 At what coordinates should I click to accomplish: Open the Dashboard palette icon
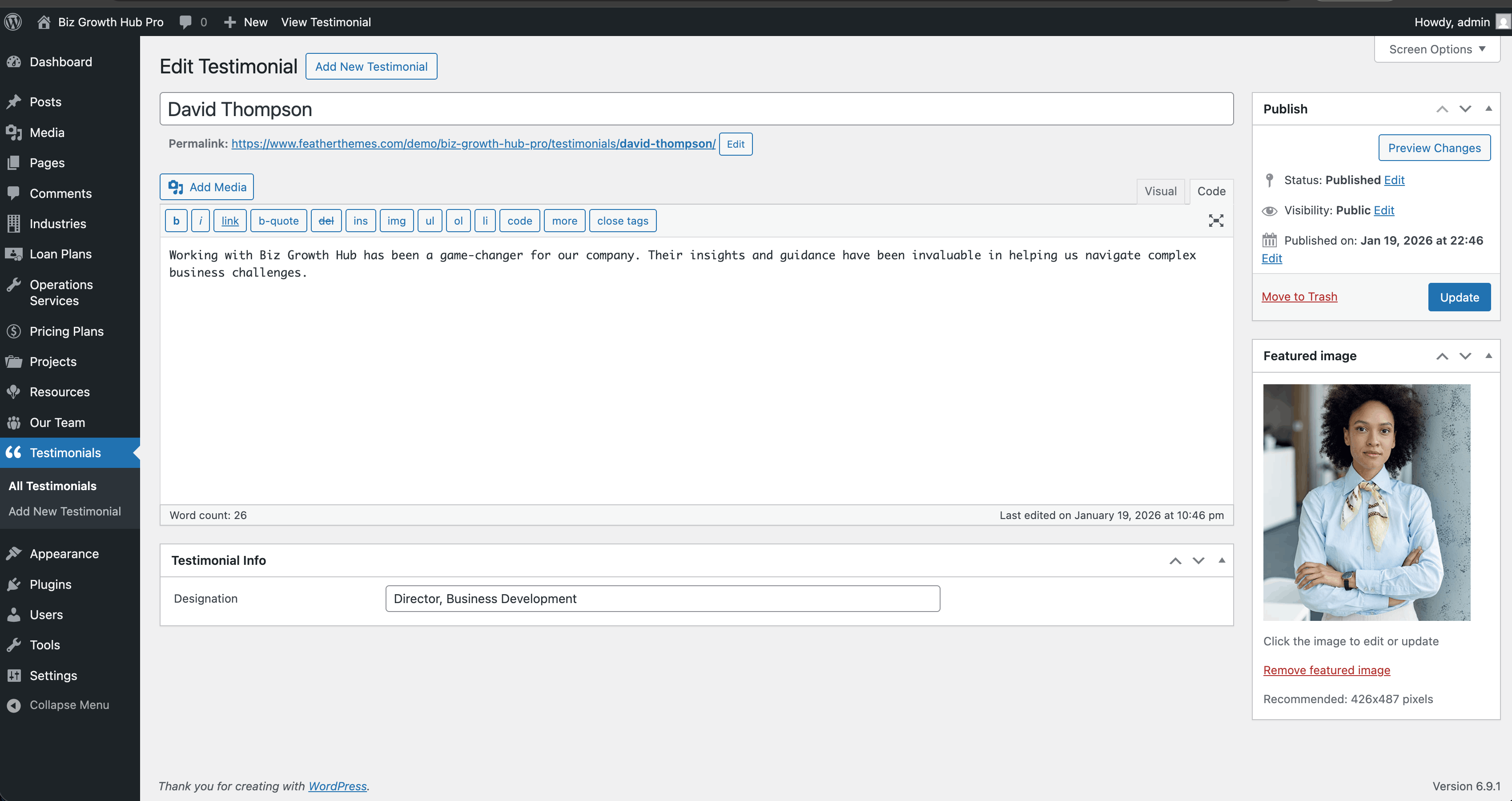(13, 62)
